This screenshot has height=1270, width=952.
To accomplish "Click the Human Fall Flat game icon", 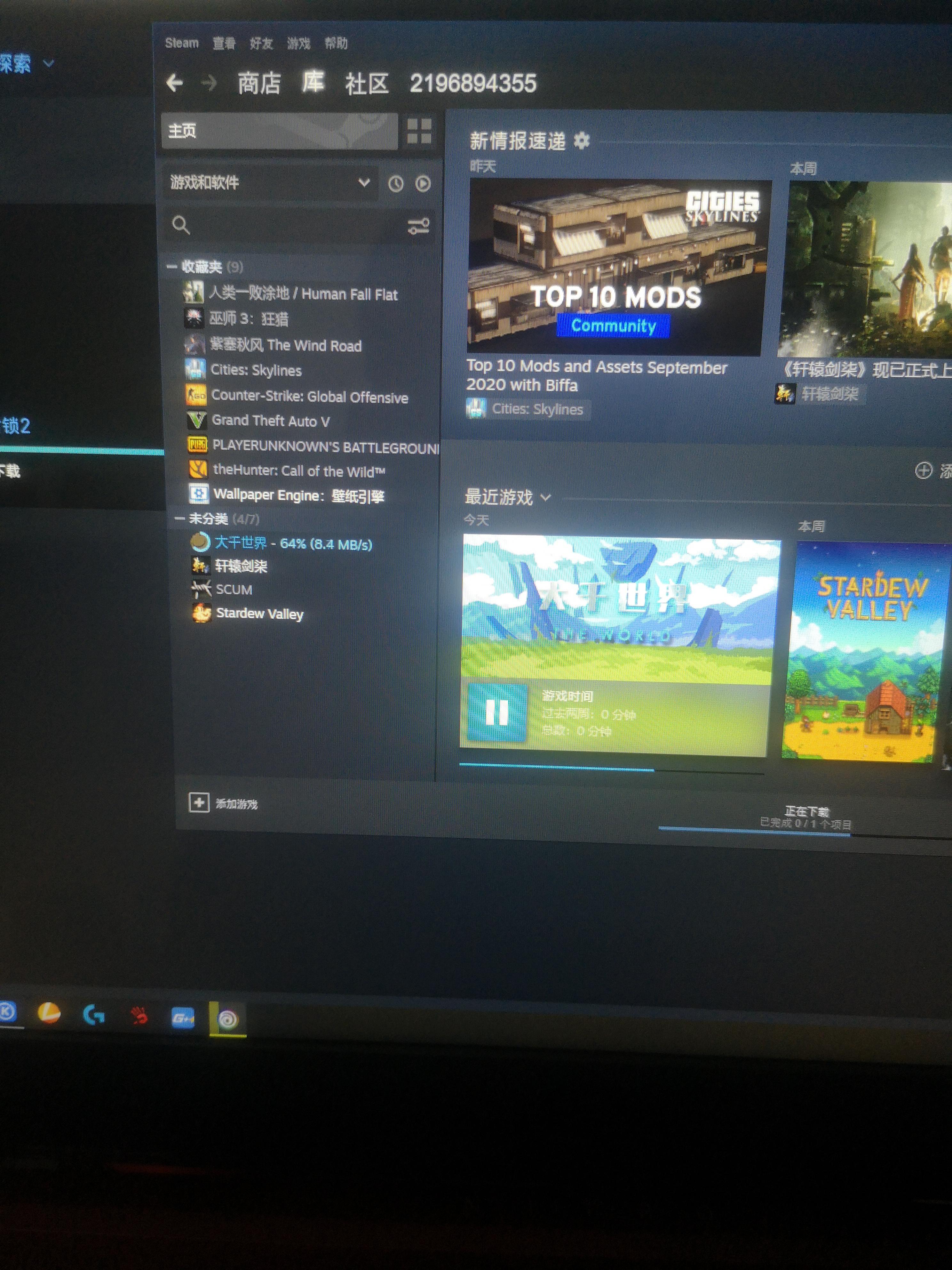I will tap(194, 292).
